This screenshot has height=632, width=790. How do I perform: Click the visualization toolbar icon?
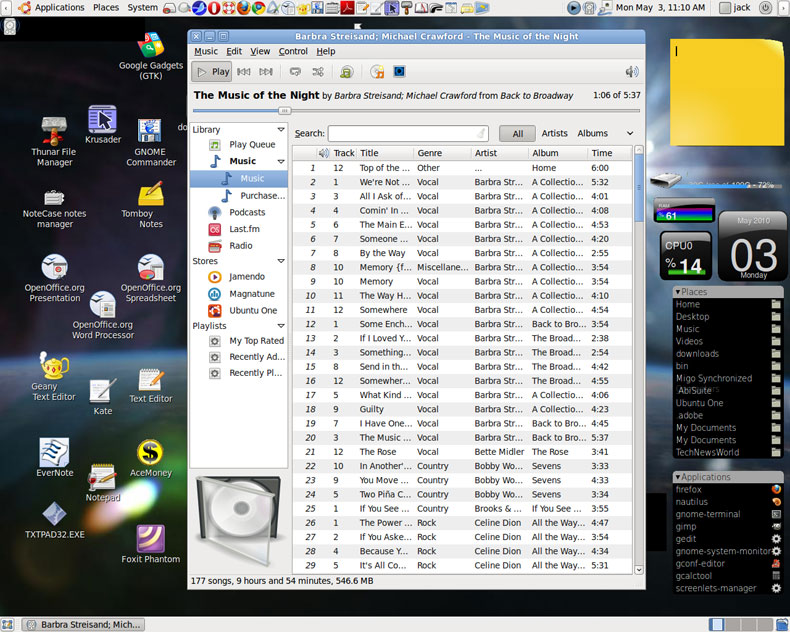[x=400, y=72]
